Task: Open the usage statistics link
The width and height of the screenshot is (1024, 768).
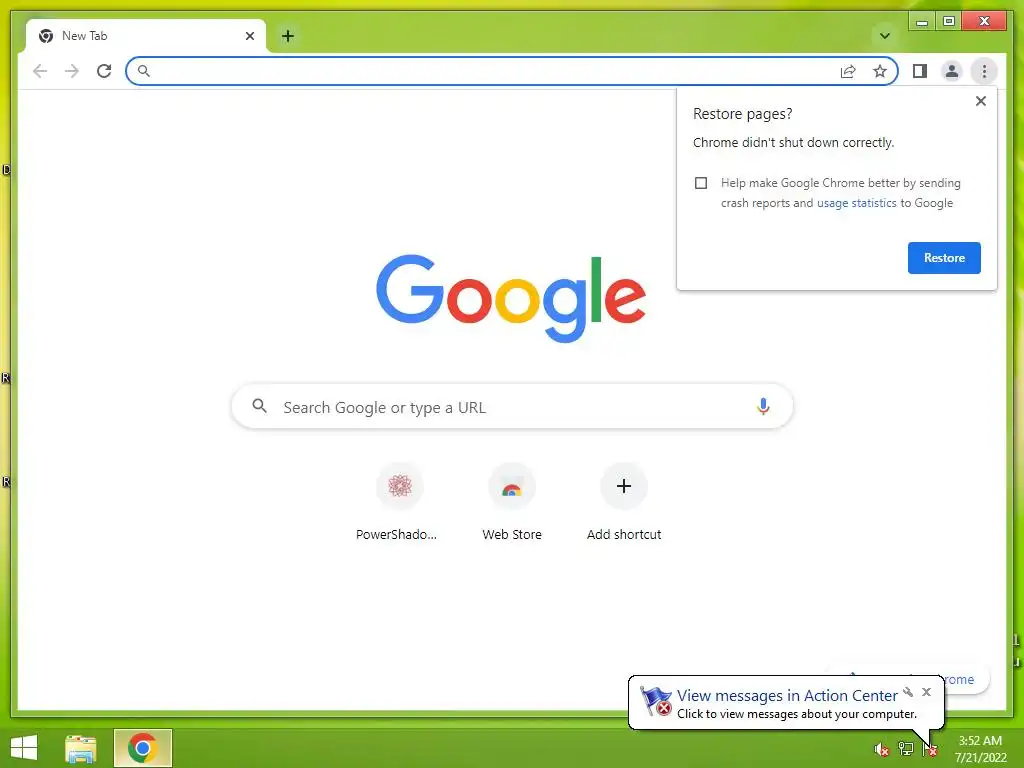Action: point(856,203)
